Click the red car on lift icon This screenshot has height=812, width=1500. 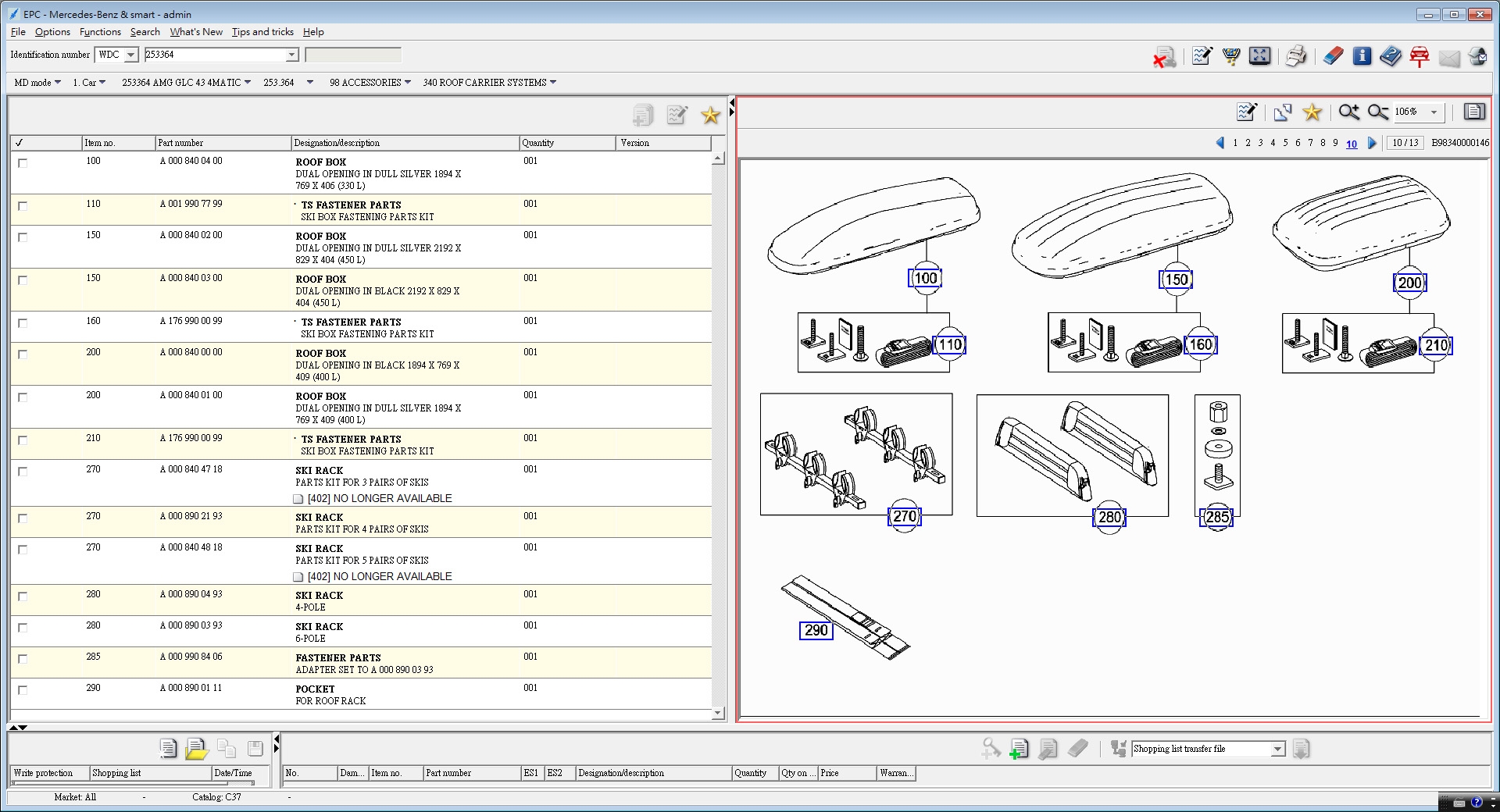click(x=1420, y=56)
